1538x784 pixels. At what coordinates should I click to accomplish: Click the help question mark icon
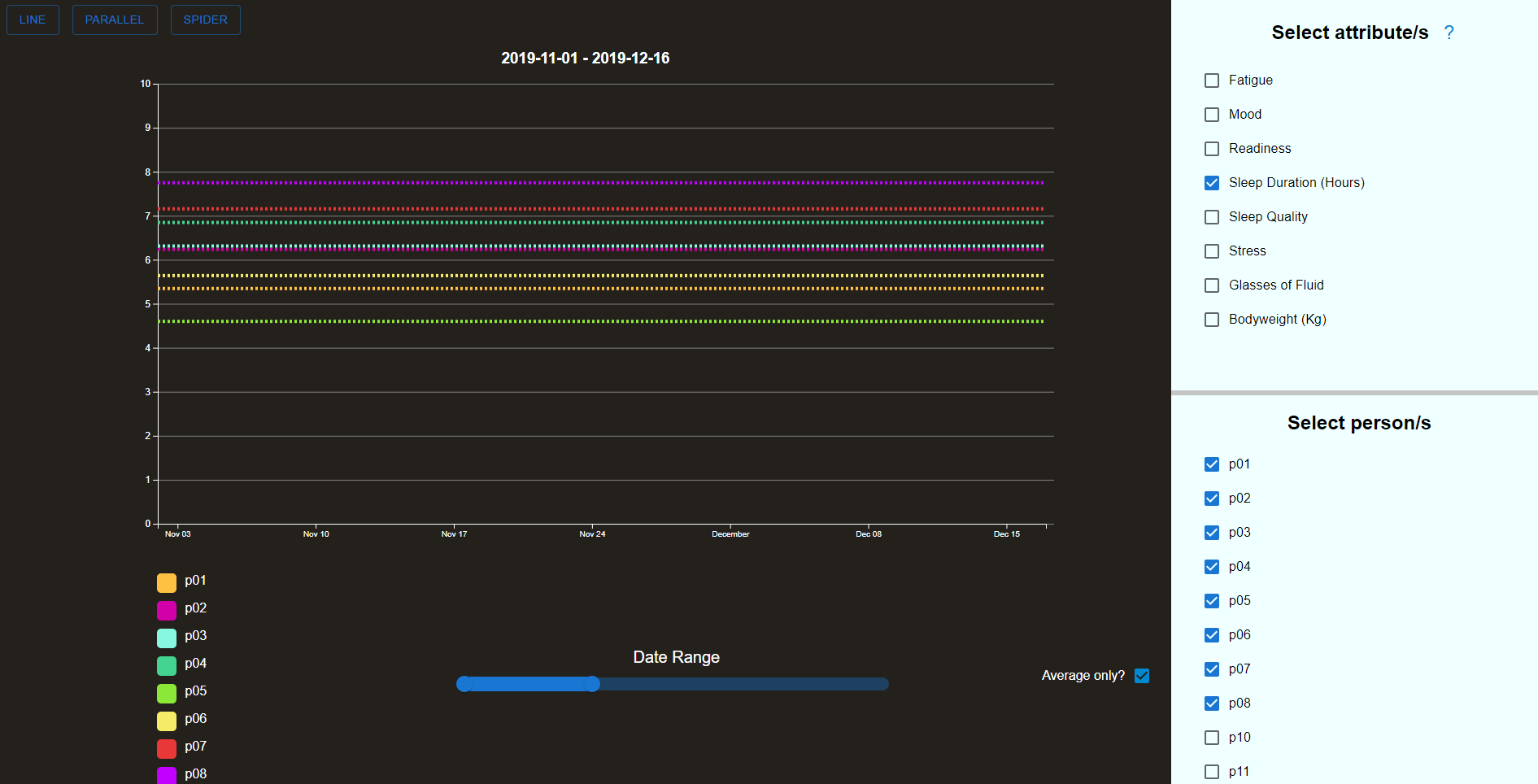1449,33
